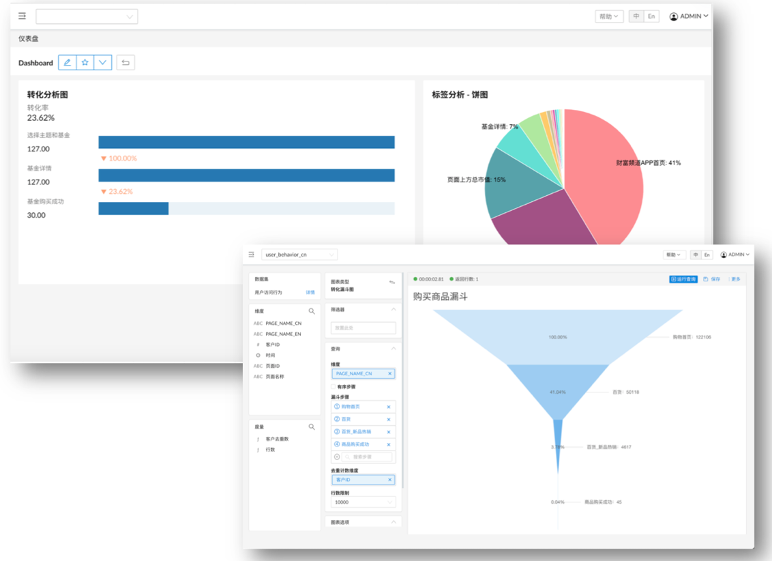Click the purple pie slice

click(547, 222)
